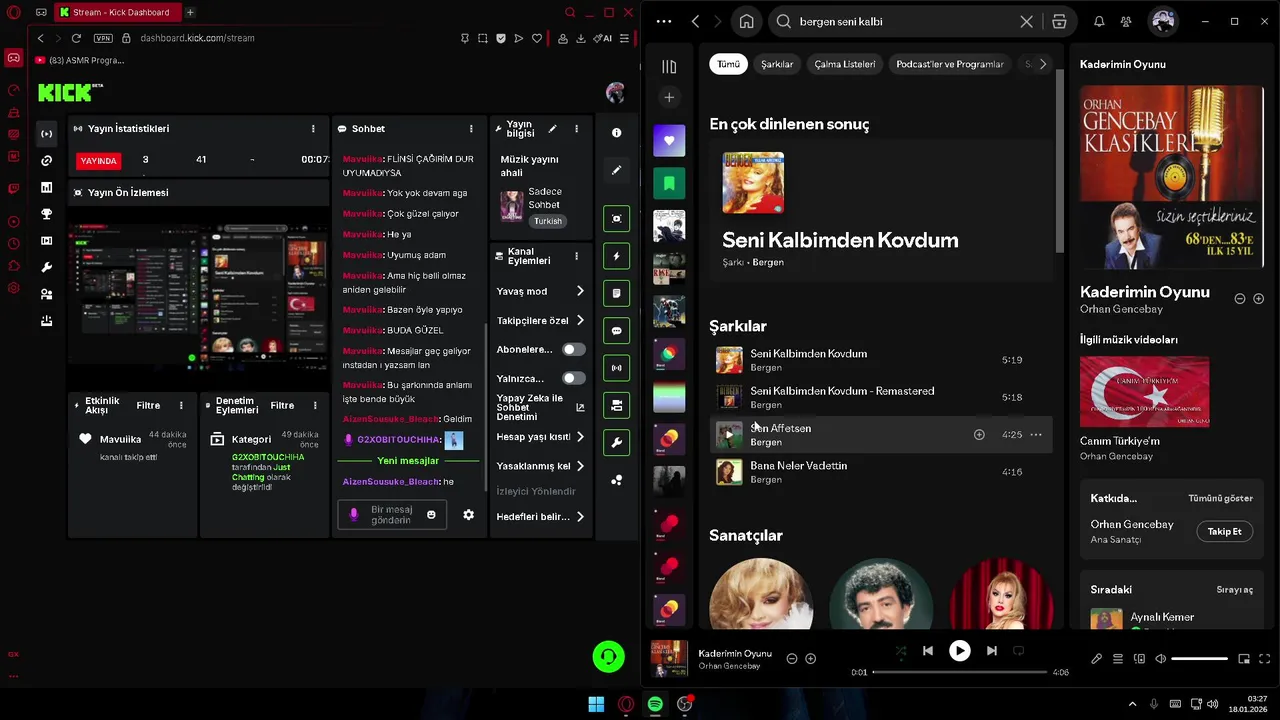Open emoji picker in chat input

click(x=431, y=514)
